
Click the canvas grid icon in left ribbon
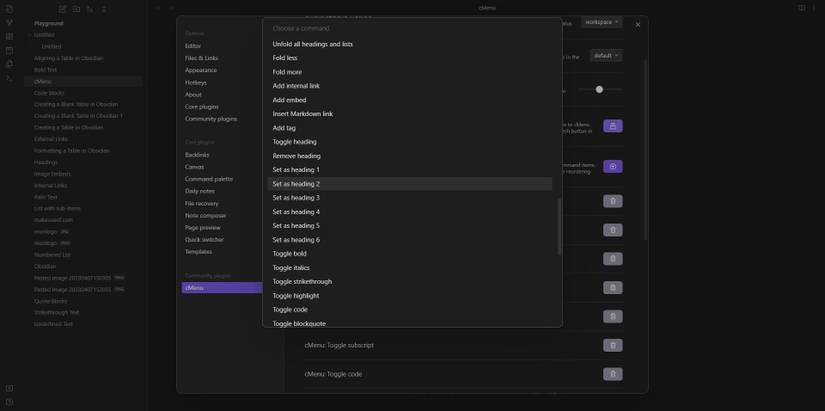[x=9, y=36]
